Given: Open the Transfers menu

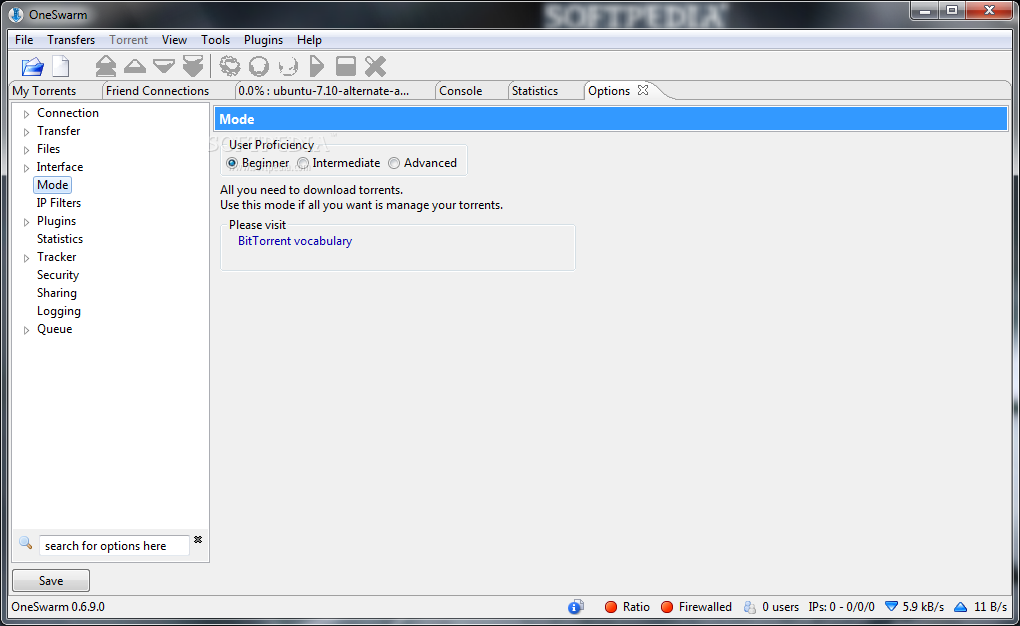Looking at the screenshot, I should 71,40.
